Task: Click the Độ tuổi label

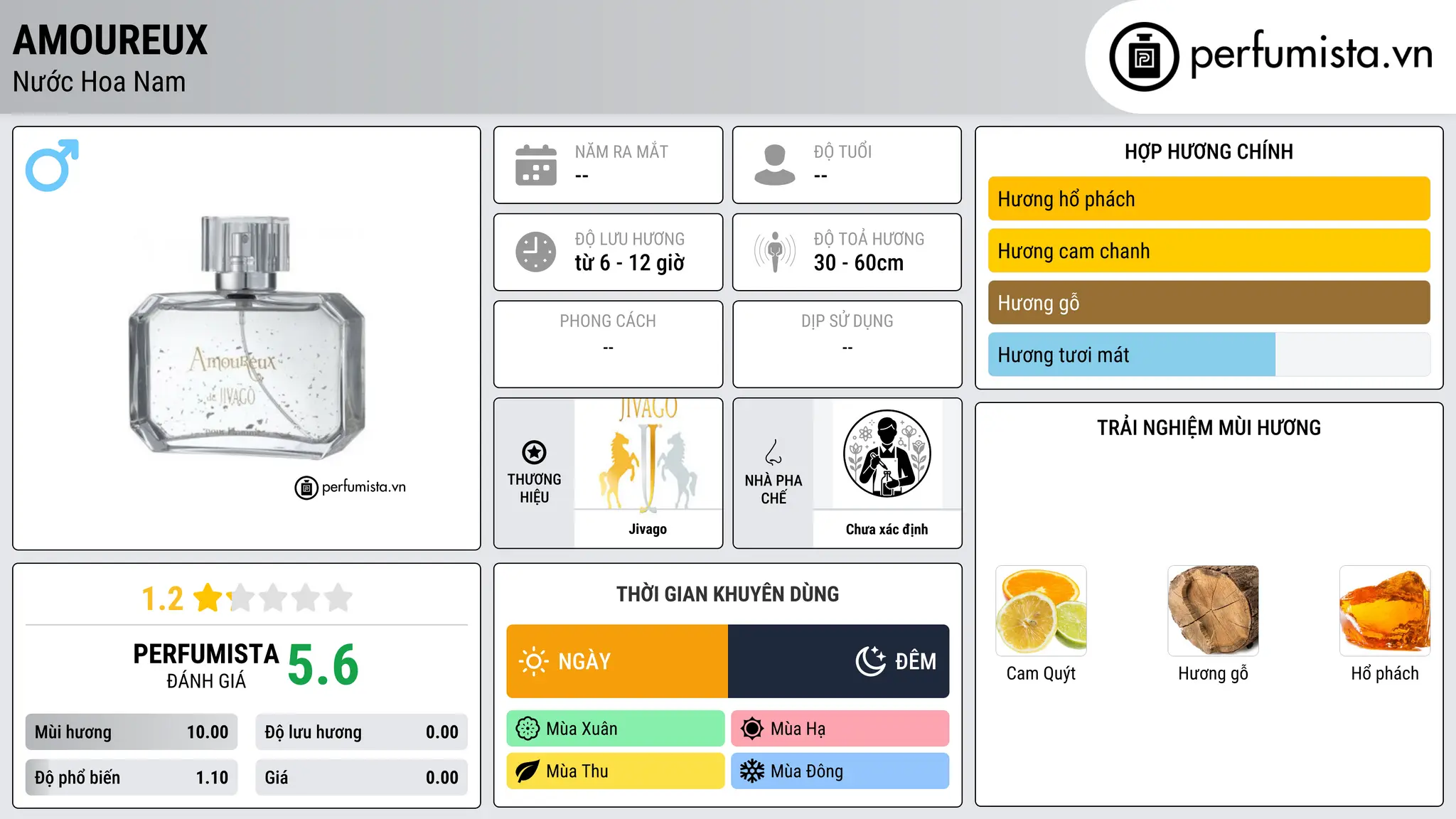Action: [842, 151]
